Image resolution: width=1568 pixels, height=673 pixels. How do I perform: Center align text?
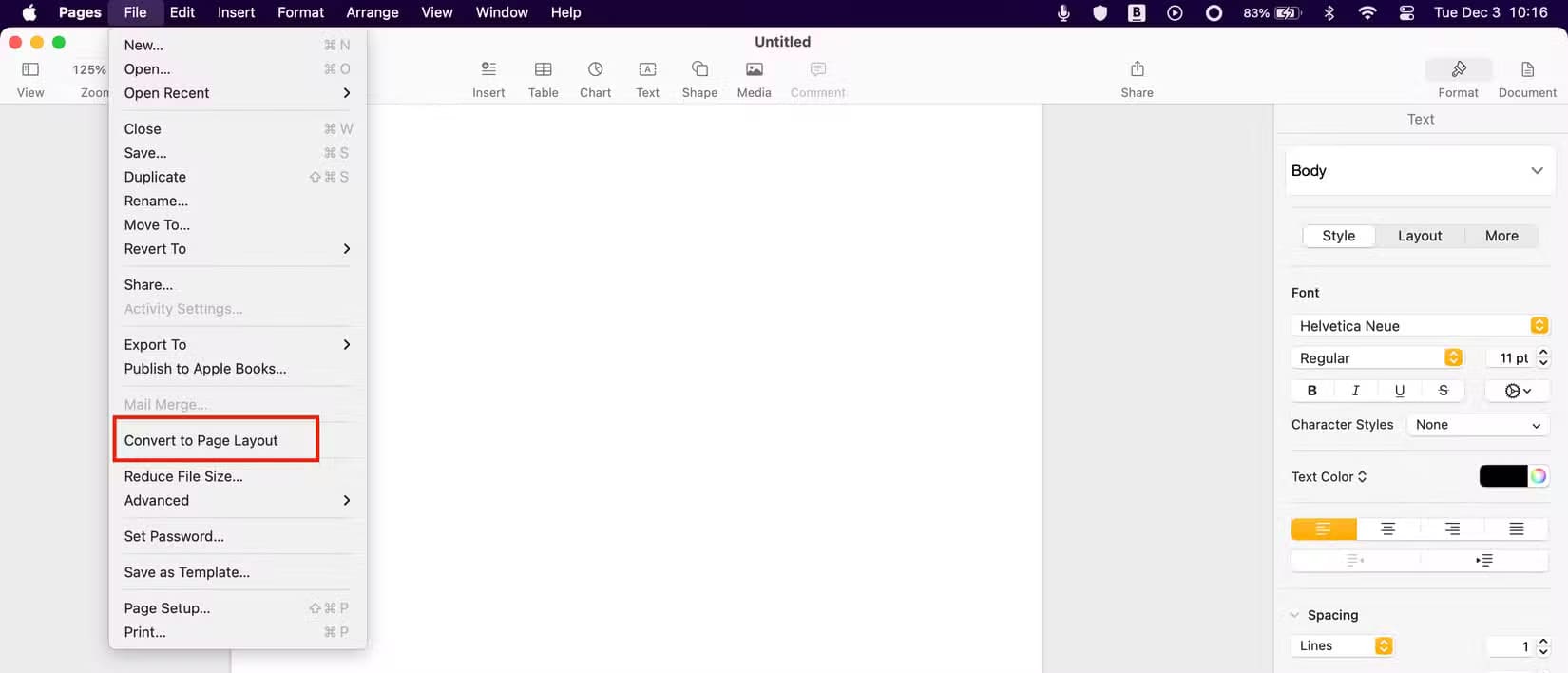(1387, 529)
